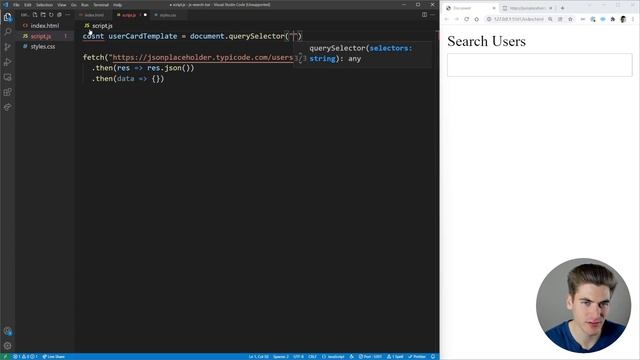Image resolution: width=640 pixels, height=360 pixels.
Task: Open the Help menu
Action: pos(118,5)
